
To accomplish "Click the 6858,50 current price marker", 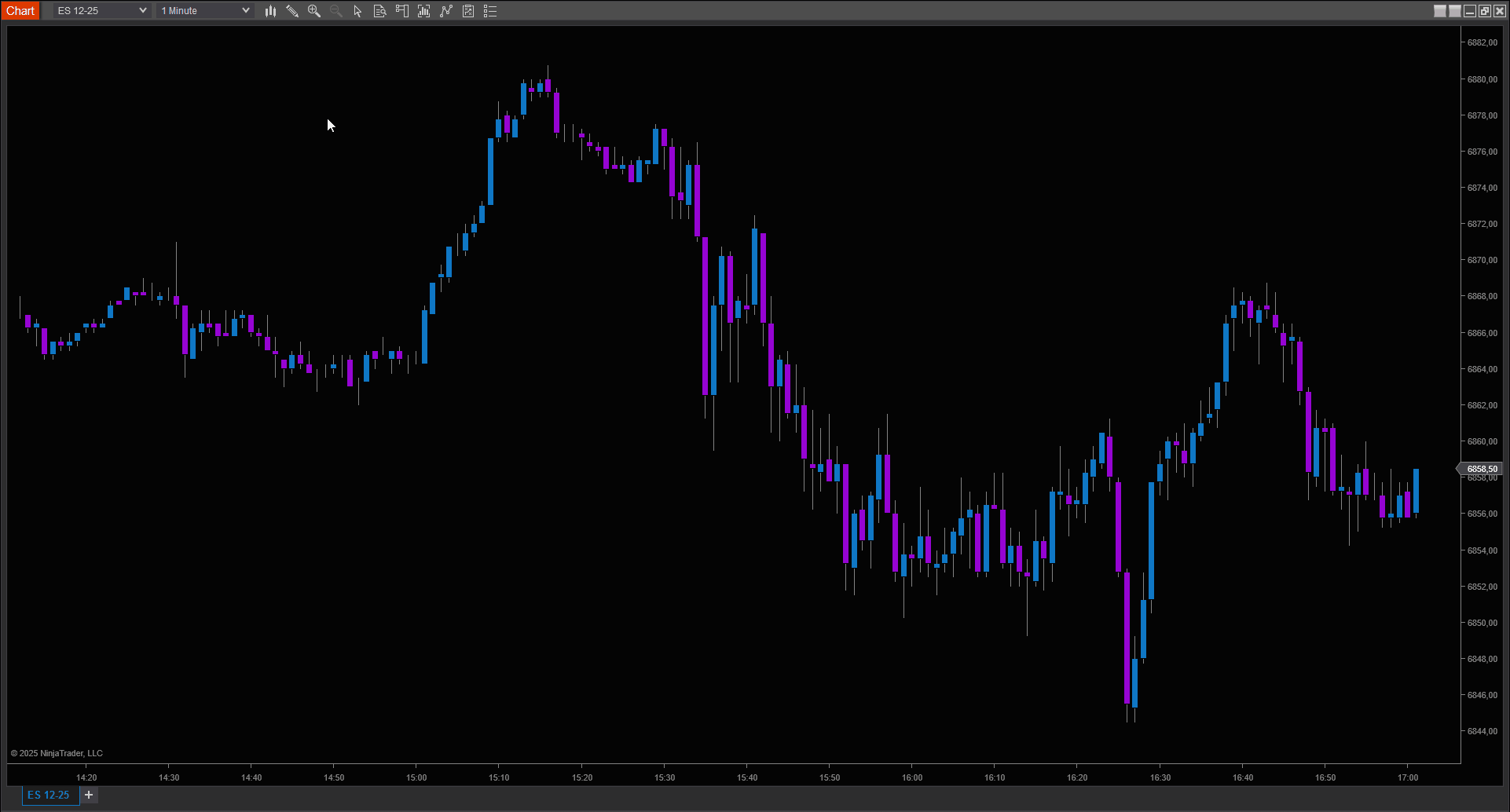I will 1482,469.
